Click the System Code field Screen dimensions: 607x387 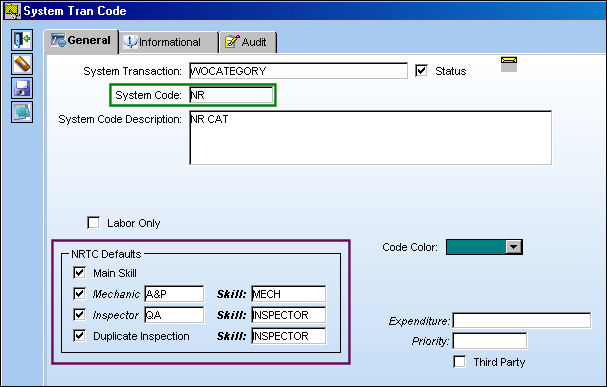231,95
